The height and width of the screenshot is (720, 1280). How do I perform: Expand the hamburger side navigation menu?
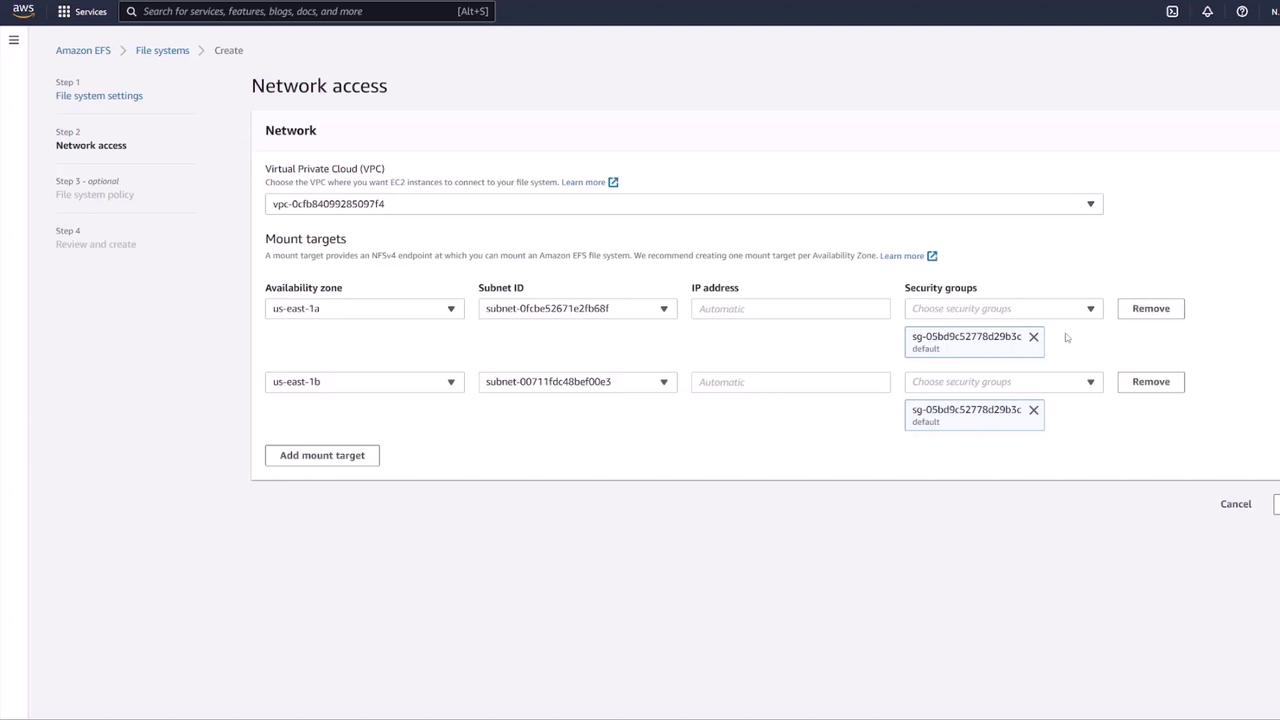(14, 40)
